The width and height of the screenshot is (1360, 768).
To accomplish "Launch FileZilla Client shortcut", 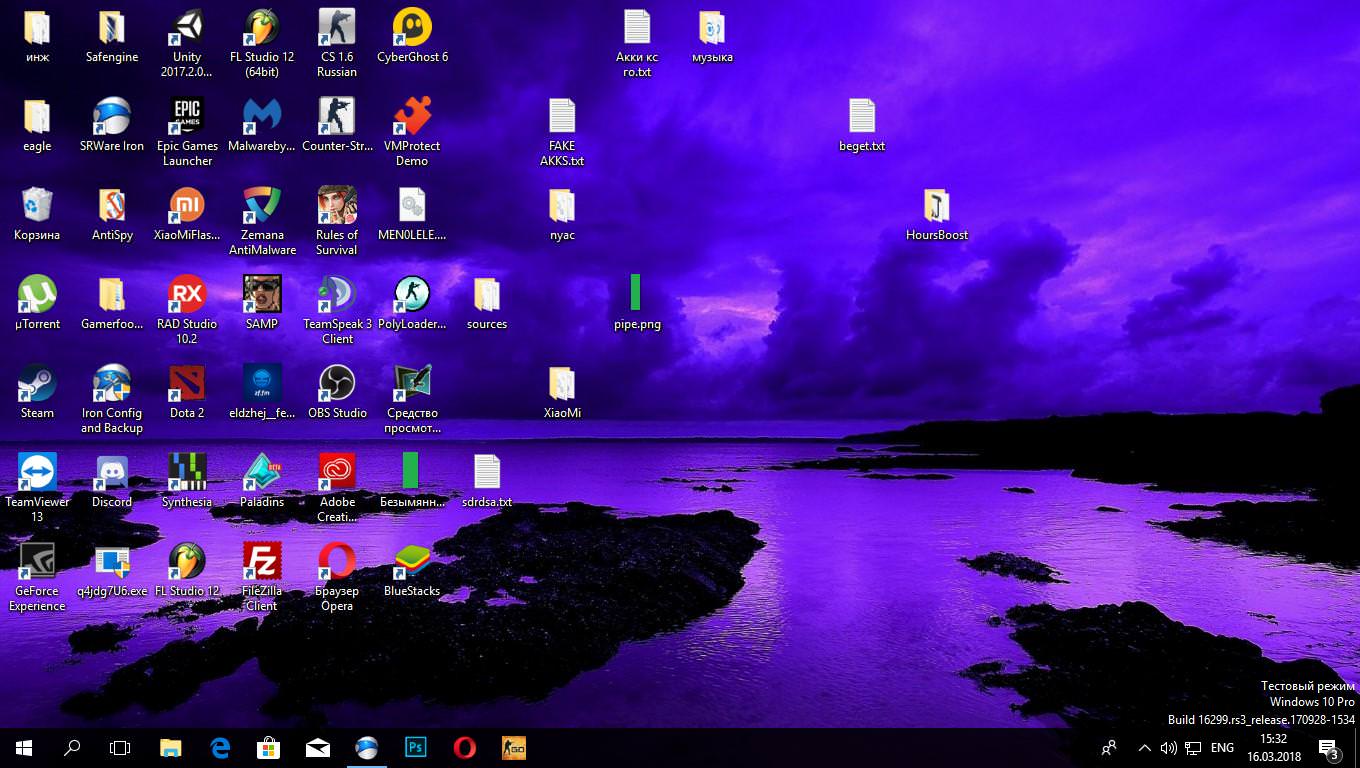I will (262, 578).
